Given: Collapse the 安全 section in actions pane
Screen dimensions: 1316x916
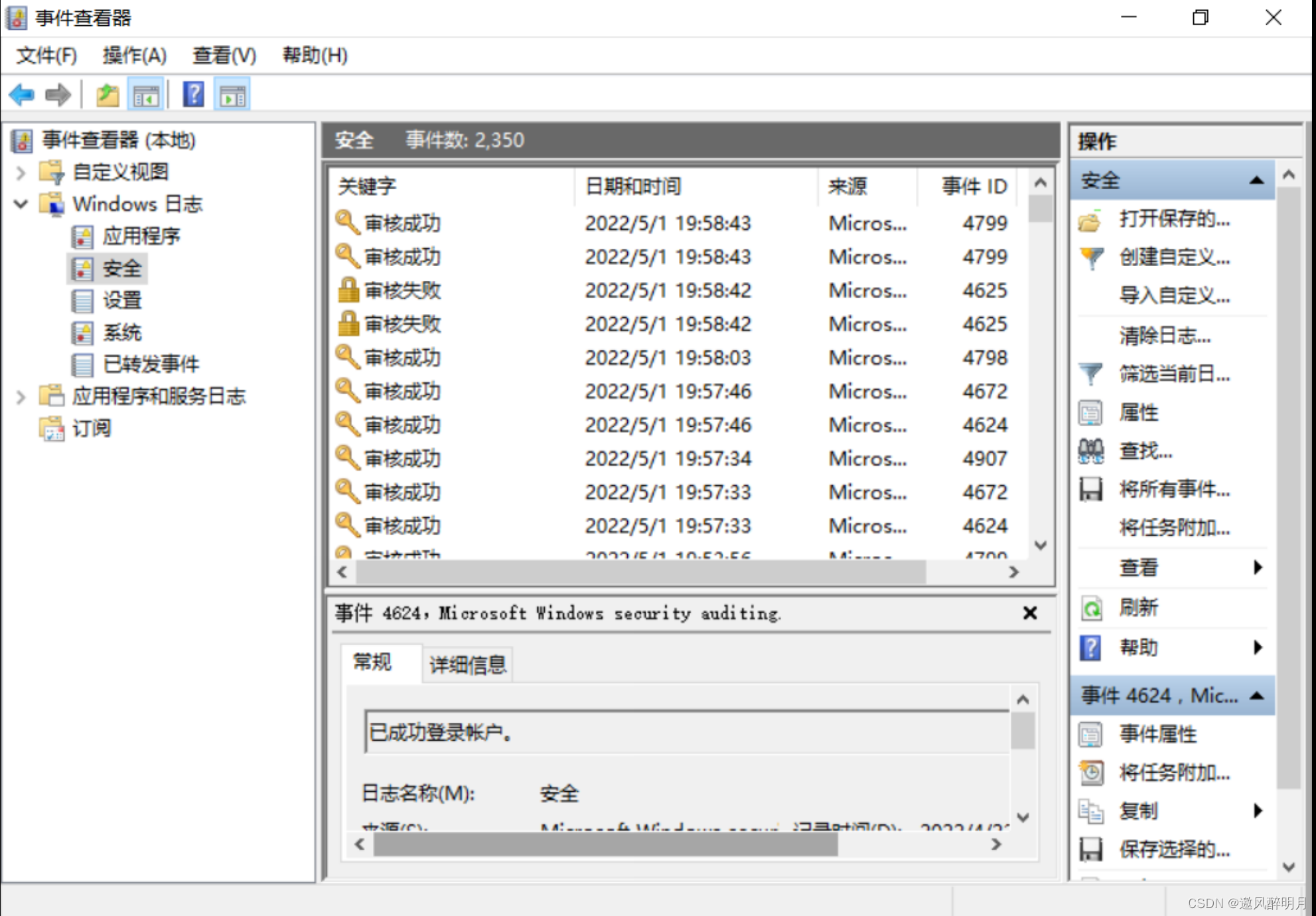Looking at the screenshot, I should (x=1256, y=181).
